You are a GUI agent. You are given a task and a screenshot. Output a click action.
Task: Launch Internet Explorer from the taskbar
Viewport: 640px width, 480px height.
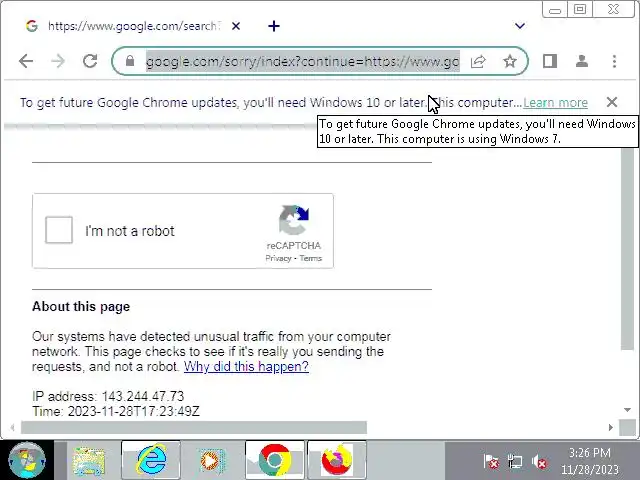151,460
